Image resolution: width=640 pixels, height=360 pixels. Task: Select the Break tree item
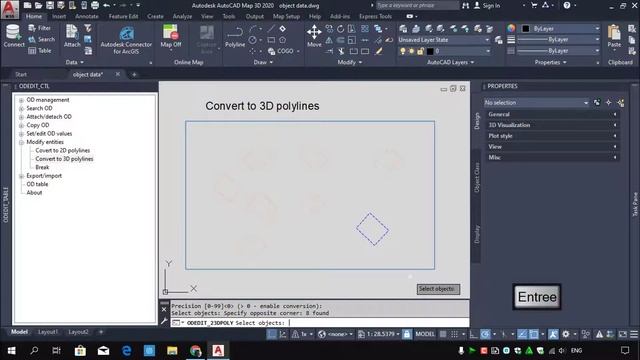(x=42, y=167)
